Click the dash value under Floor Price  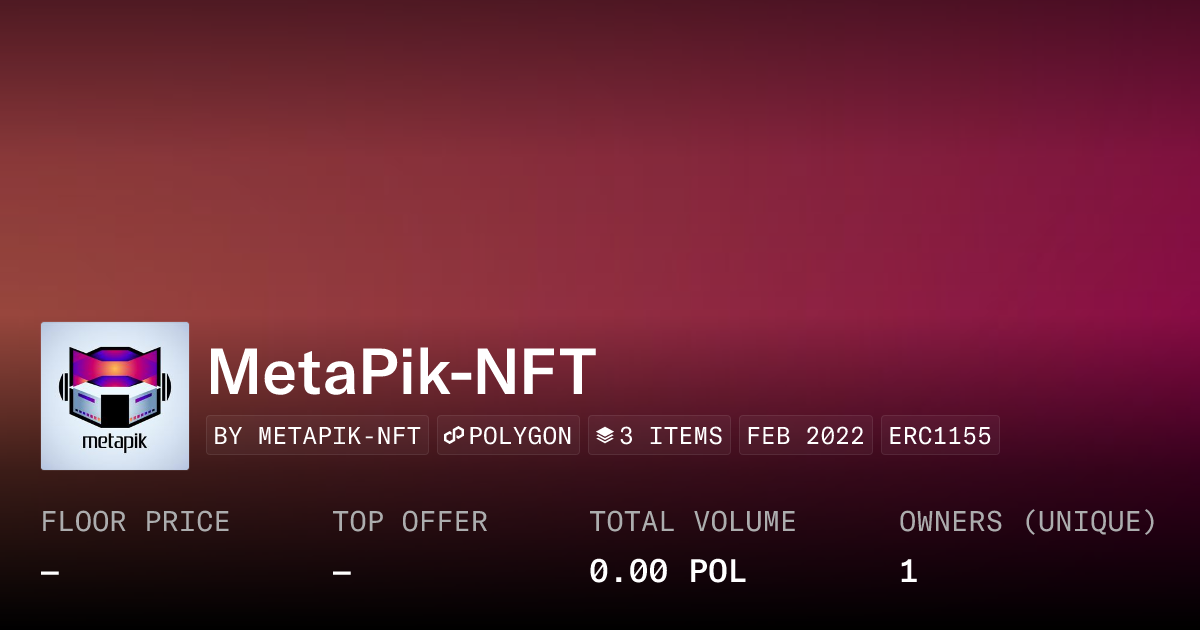click(50, 572)
